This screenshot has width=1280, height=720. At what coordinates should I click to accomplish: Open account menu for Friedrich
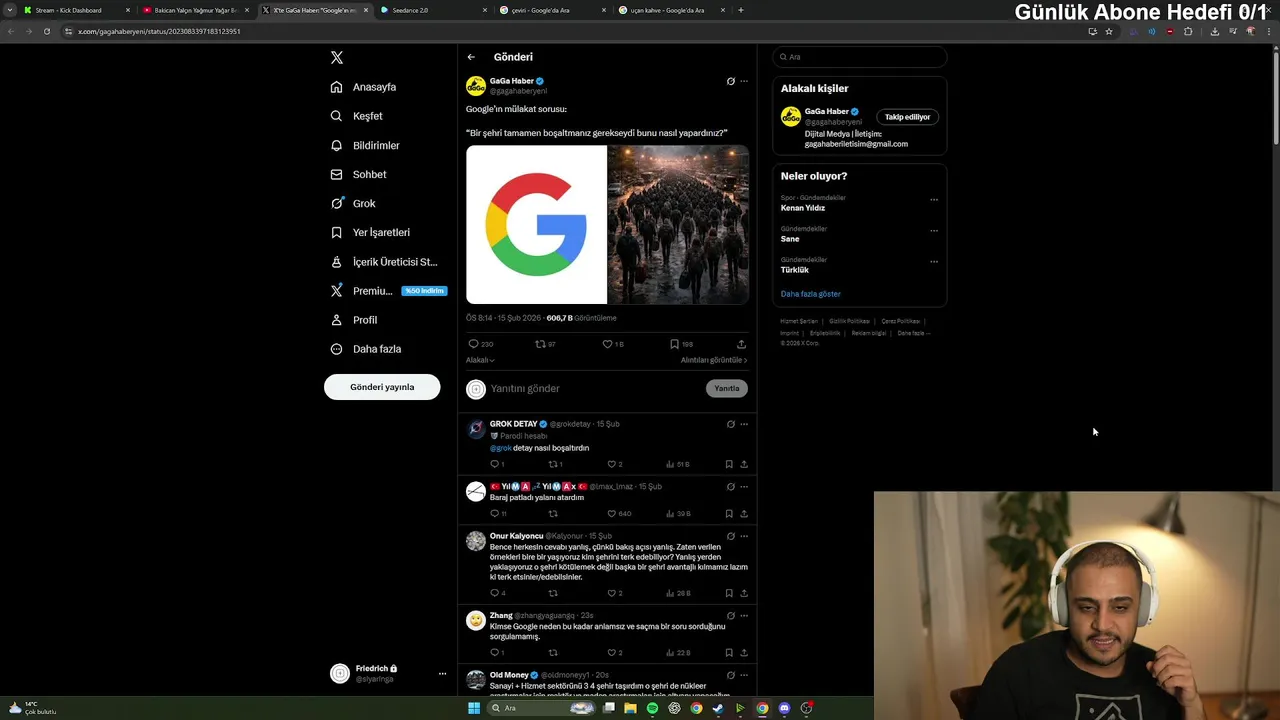(388, 673)
